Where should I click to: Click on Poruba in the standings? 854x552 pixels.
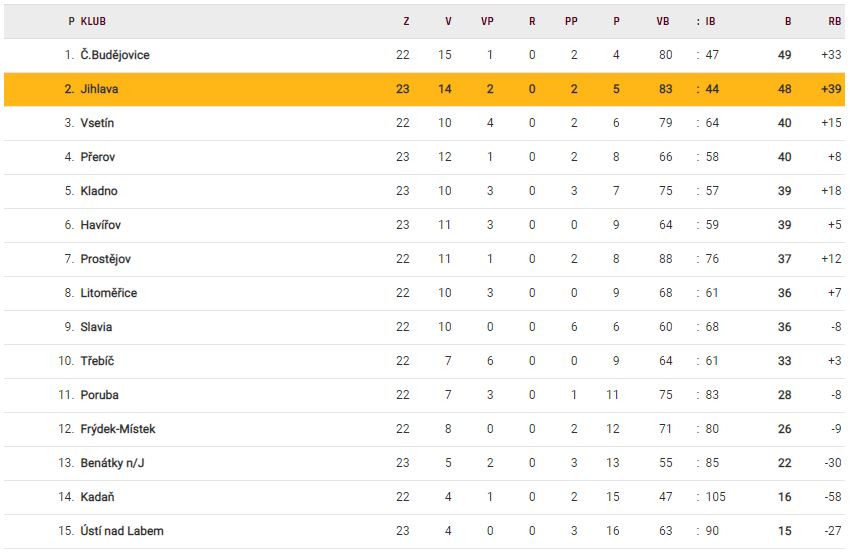tap(100, 395)
